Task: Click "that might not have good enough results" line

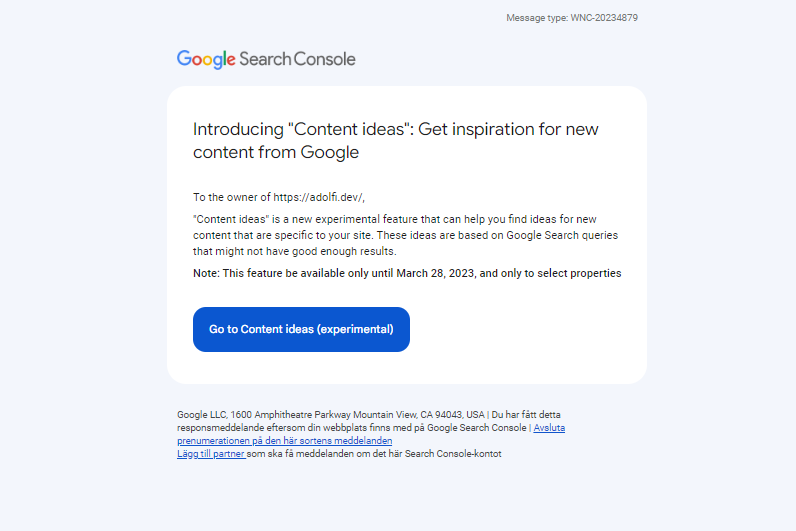Action: (x=294, y=251)
